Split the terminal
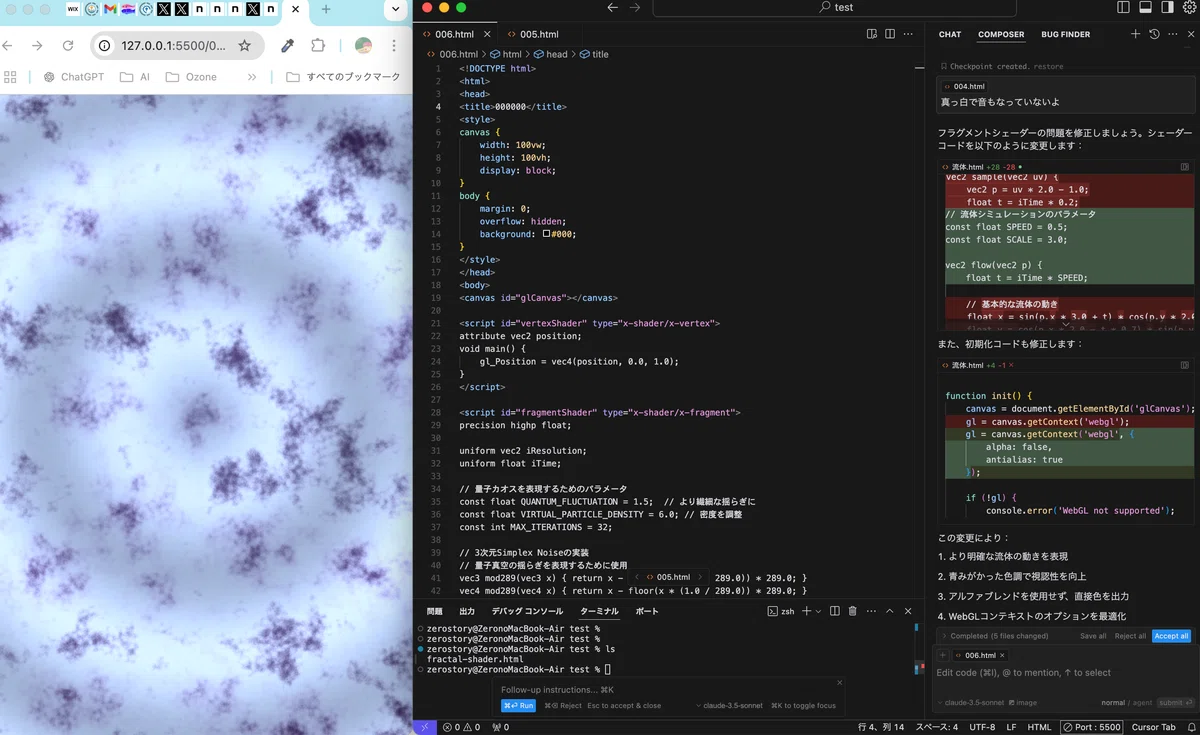This screenshot has width=1200, height=735. coord(834,611)
